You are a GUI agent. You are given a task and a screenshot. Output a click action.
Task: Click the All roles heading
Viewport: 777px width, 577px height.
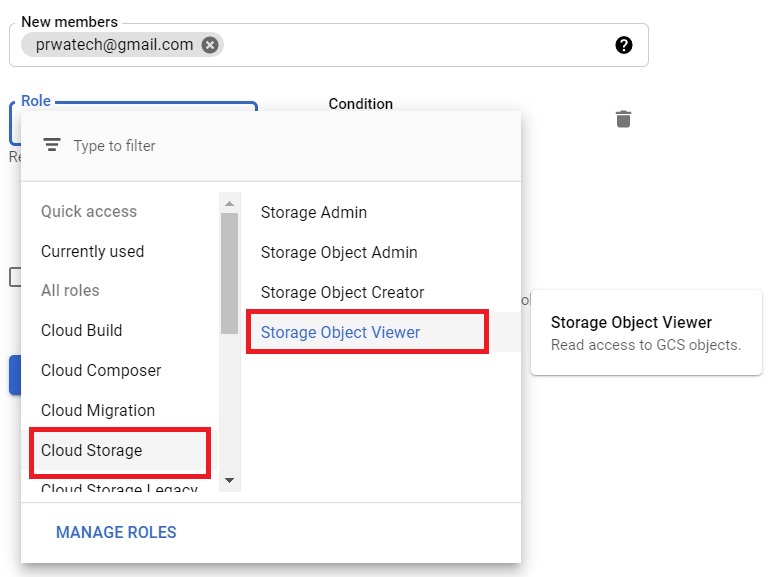click(70, 290)
